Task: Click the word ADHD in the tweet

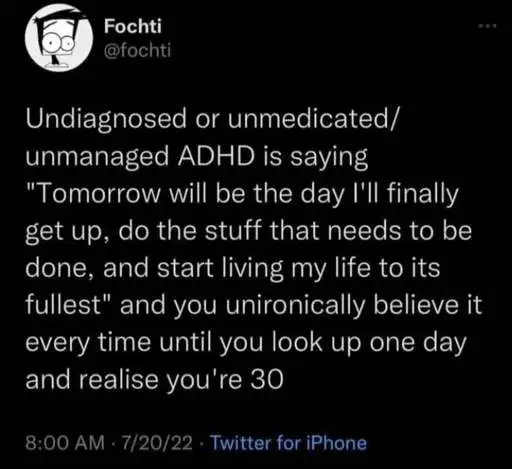Action: 215,156
